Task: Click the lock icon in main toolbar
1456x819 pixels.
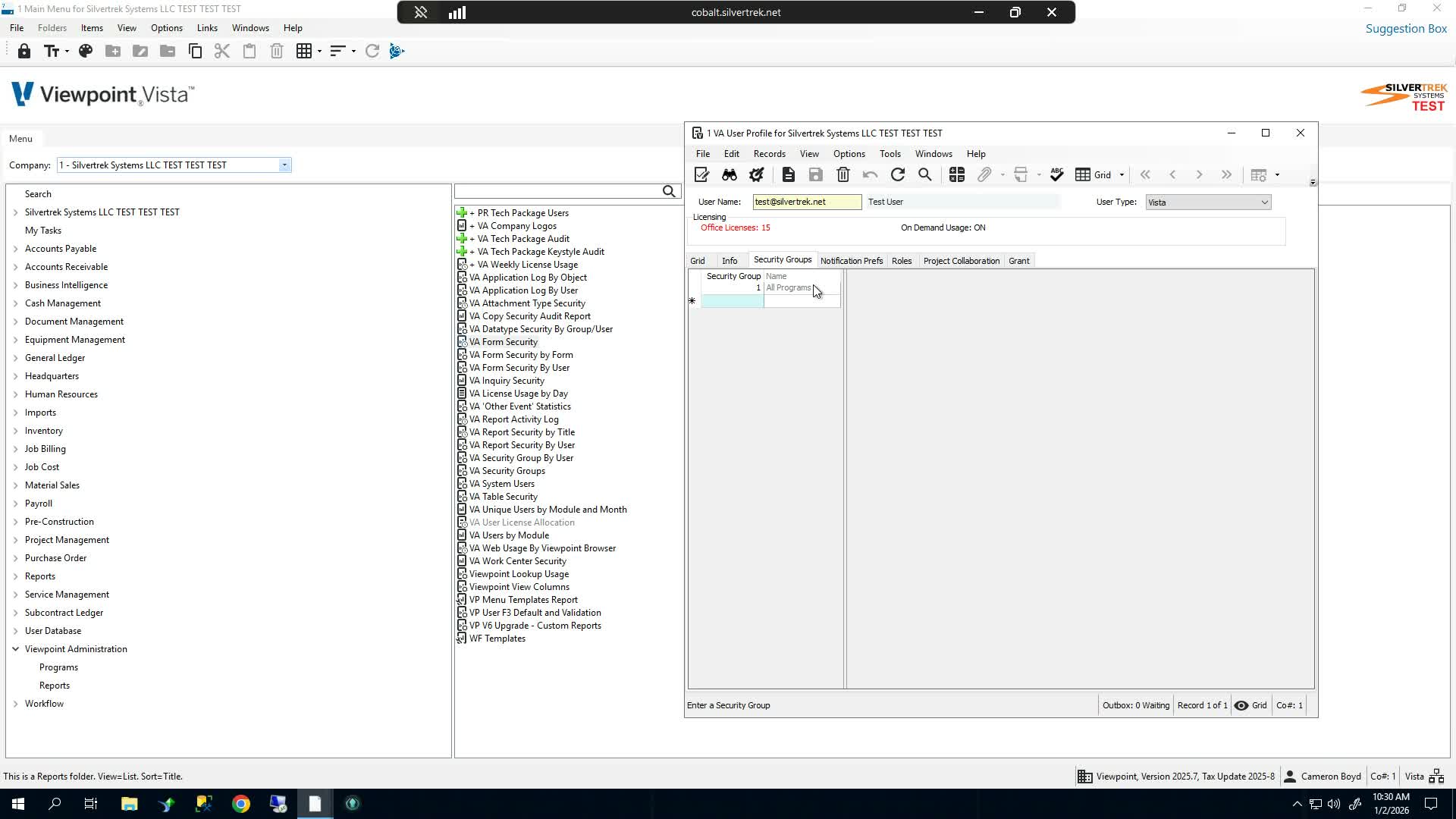Action: (24, 52)
